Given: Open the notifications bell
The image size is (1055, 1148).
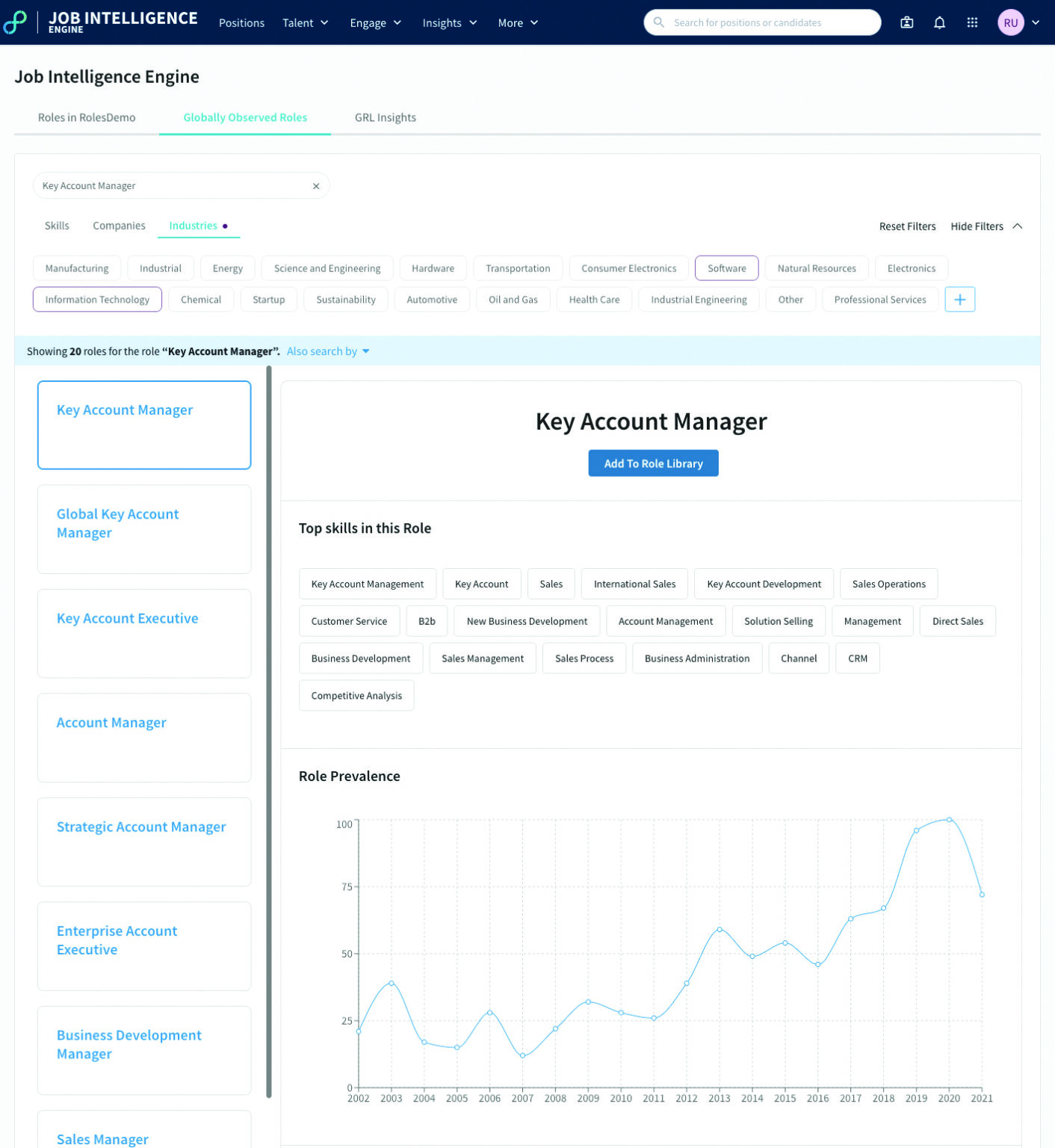Looking at the screenshot, I should pyautogui.click(x=939, y=22).
